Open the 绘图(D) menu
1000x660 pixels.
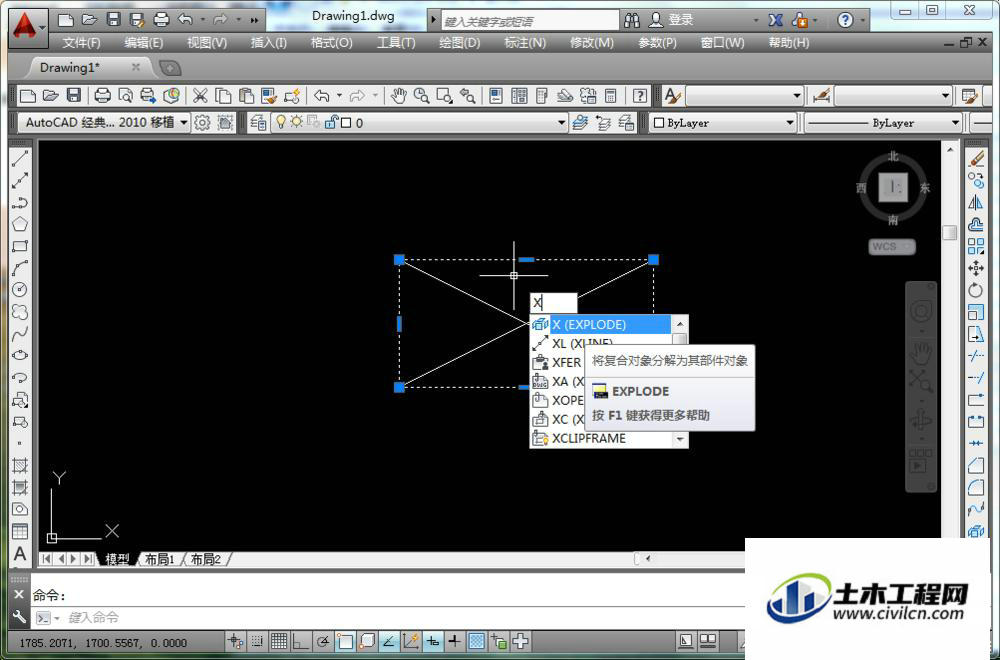click(459, 43)
